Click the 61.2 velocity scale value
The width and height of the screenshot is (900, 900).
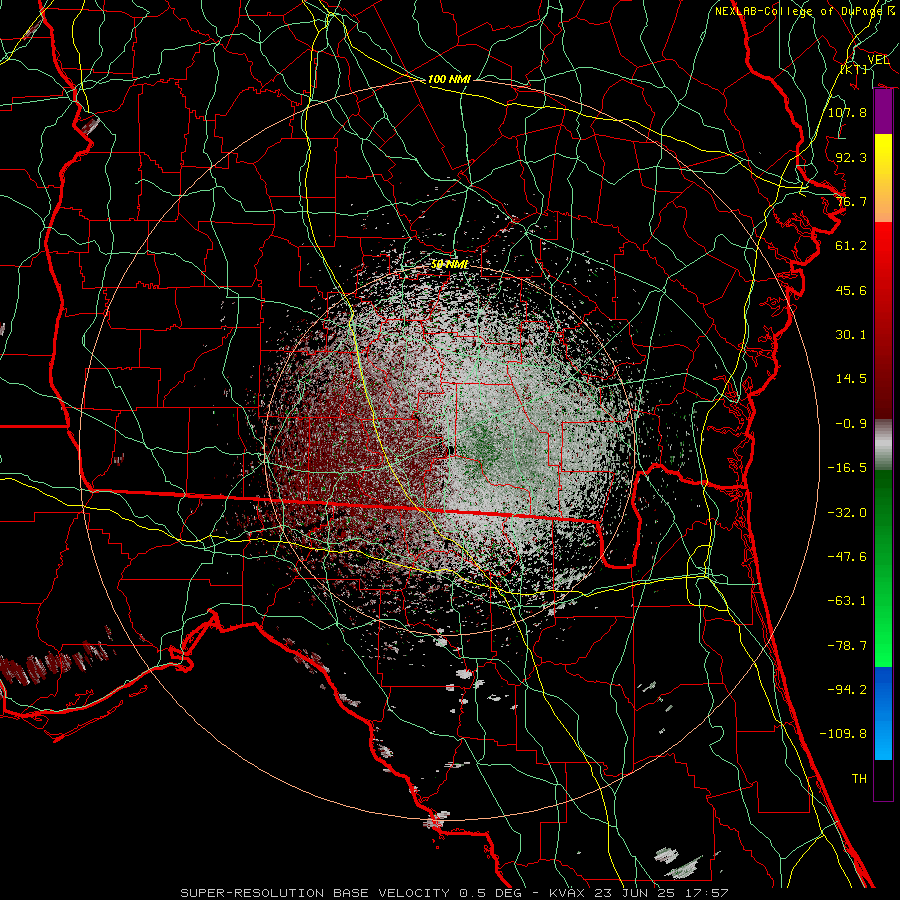(851, 246)
